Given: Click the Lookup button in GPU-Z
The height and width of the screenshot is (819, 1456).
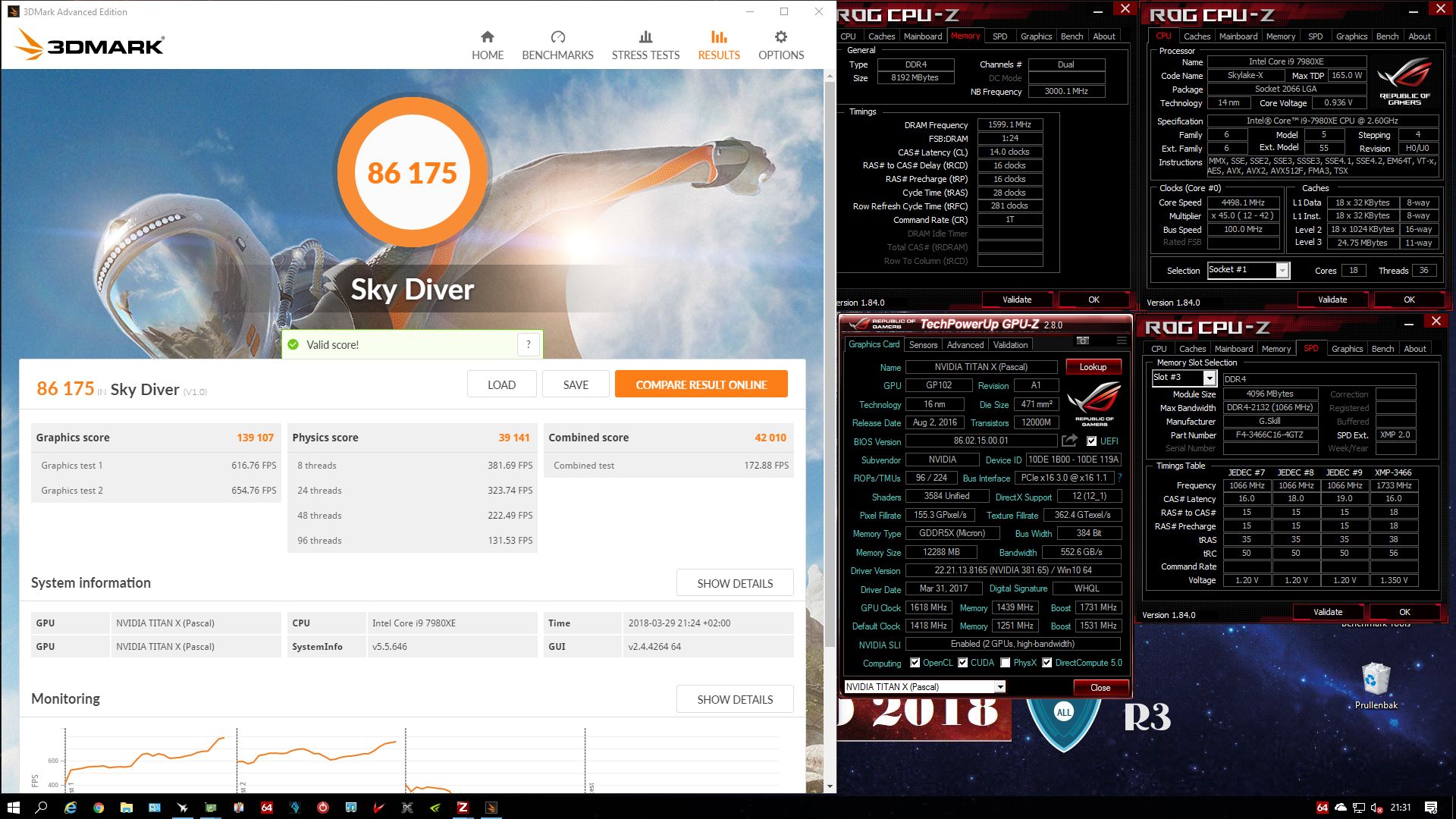Looking at the screenshot, I should tap(1093, 366).
